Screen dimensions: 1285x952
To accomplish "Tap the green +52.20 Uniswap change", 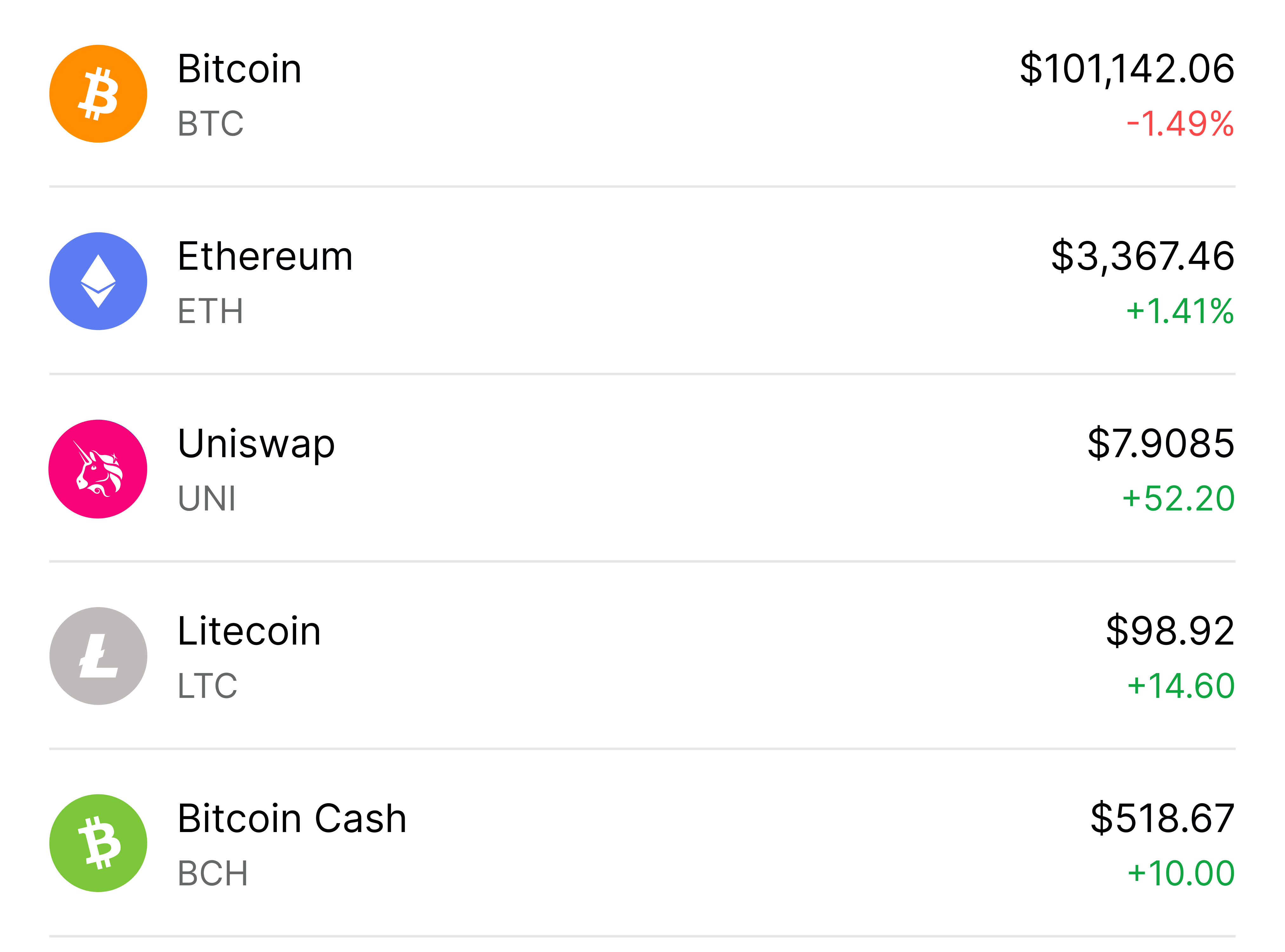I will tap(1178, 499).
